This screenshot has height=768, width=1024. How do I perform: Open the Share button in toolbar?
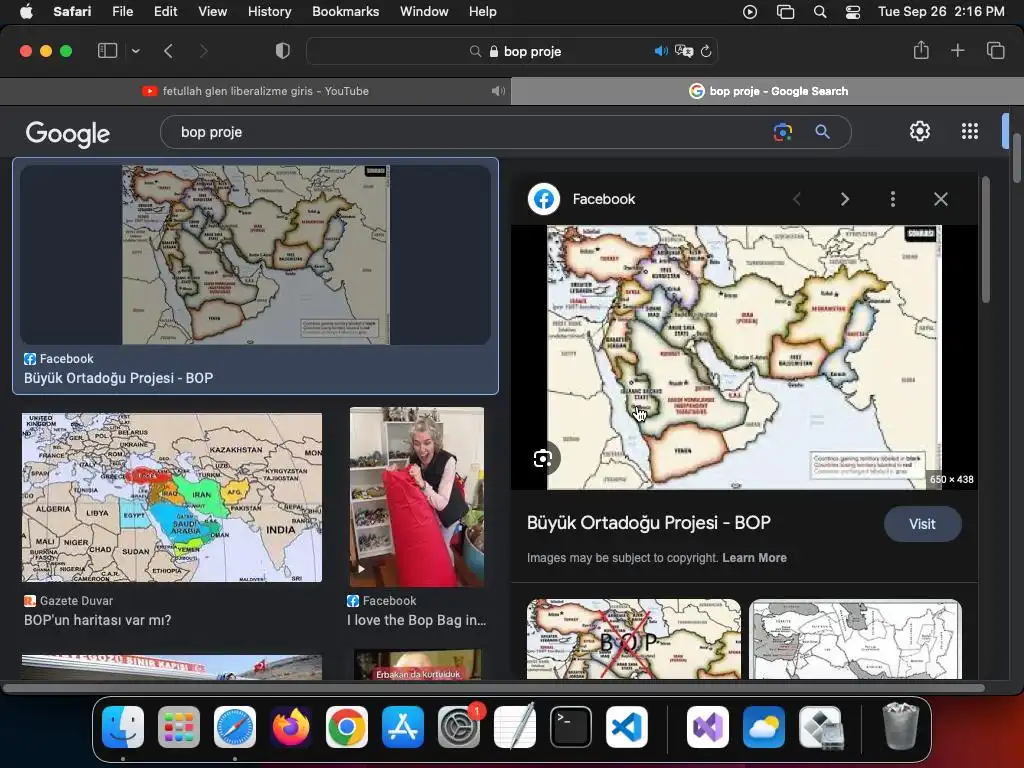(x=921, y=50)
